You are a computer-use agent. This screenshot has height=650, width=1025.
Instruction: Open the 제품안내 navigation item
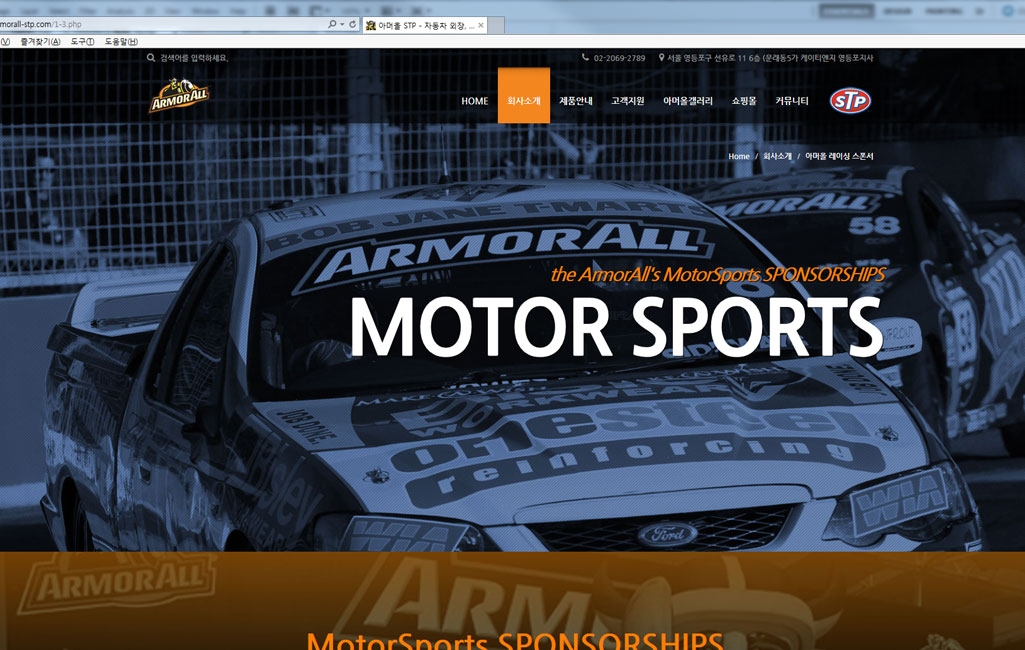[x=576, y=101]
